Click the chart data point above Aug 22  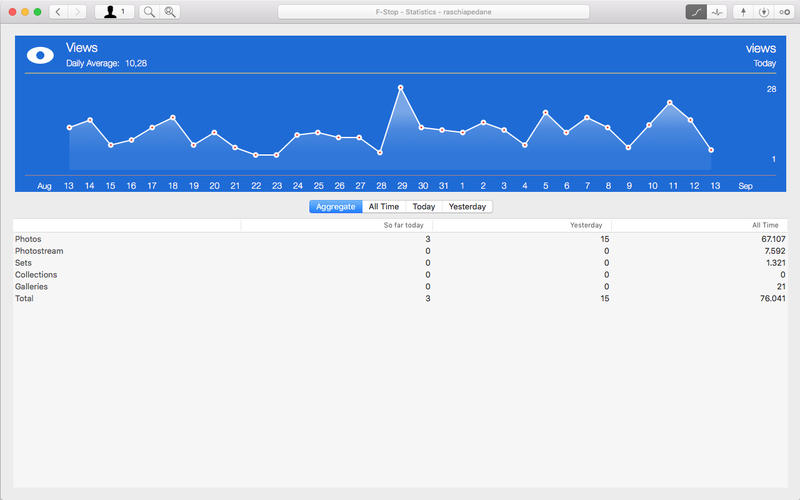[x=256, y=155]
